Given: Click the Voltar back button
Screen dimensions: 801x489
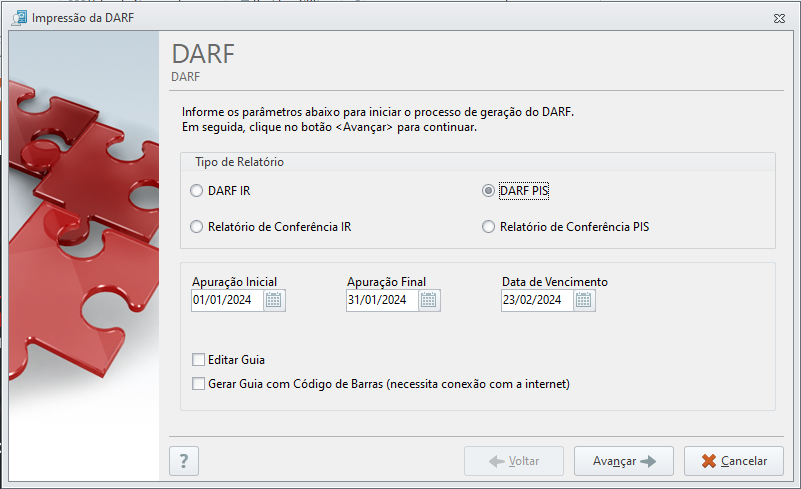Looking at the screenshot, I should [514, 461].
